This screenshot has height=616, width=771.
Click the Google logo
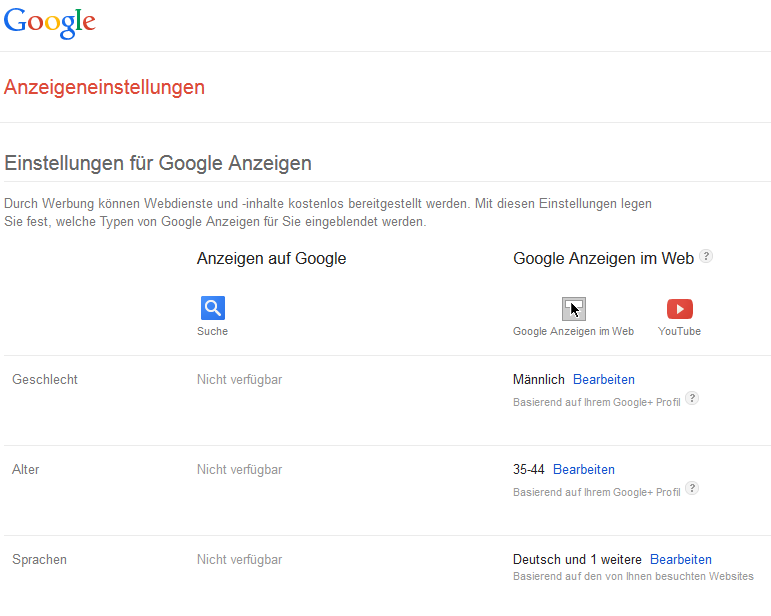click(50, 23)
